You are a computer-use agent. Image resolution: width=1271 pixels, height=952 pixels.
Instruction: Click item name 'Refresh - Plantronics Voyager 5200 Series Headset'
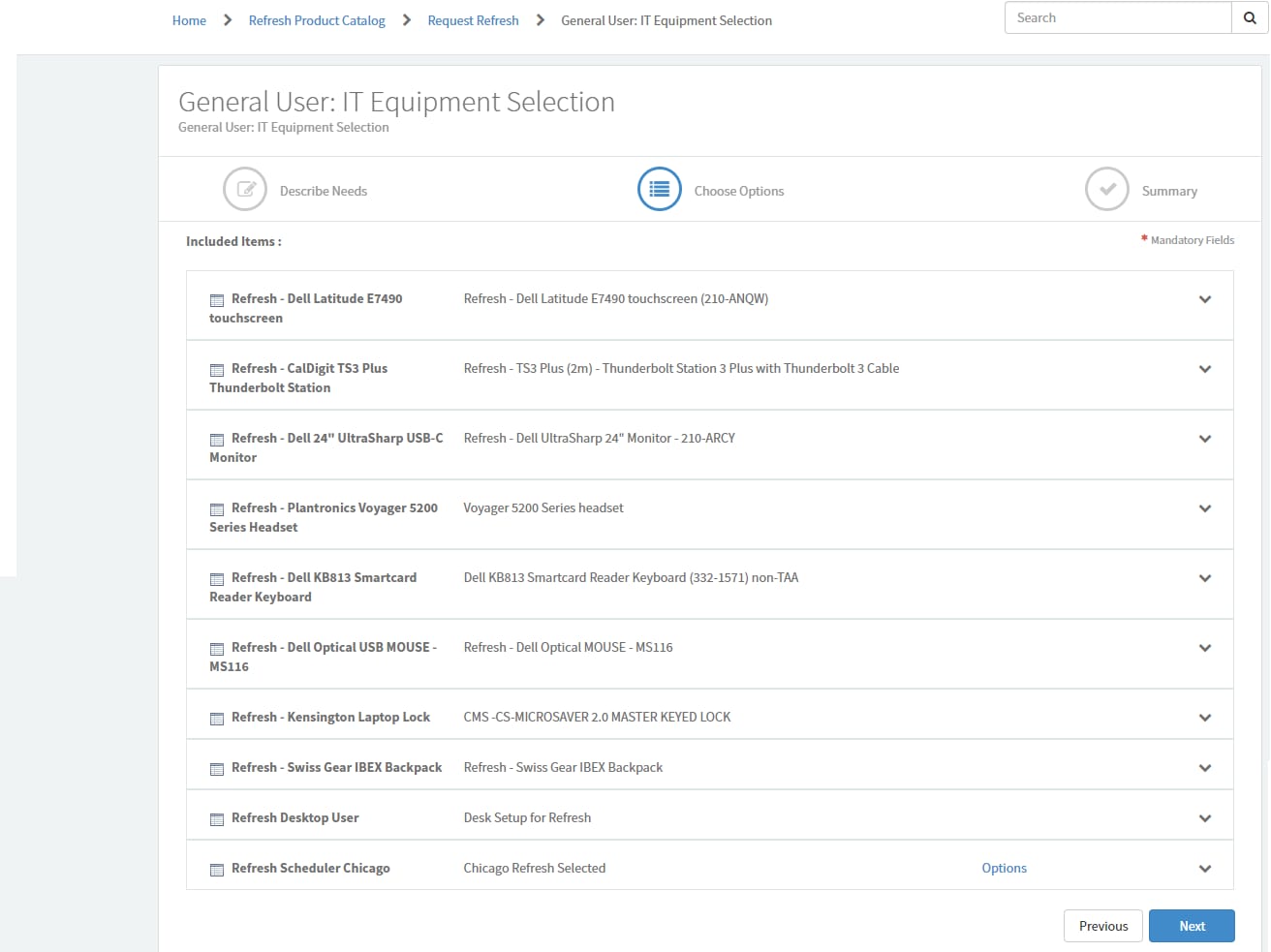(324, 517)
